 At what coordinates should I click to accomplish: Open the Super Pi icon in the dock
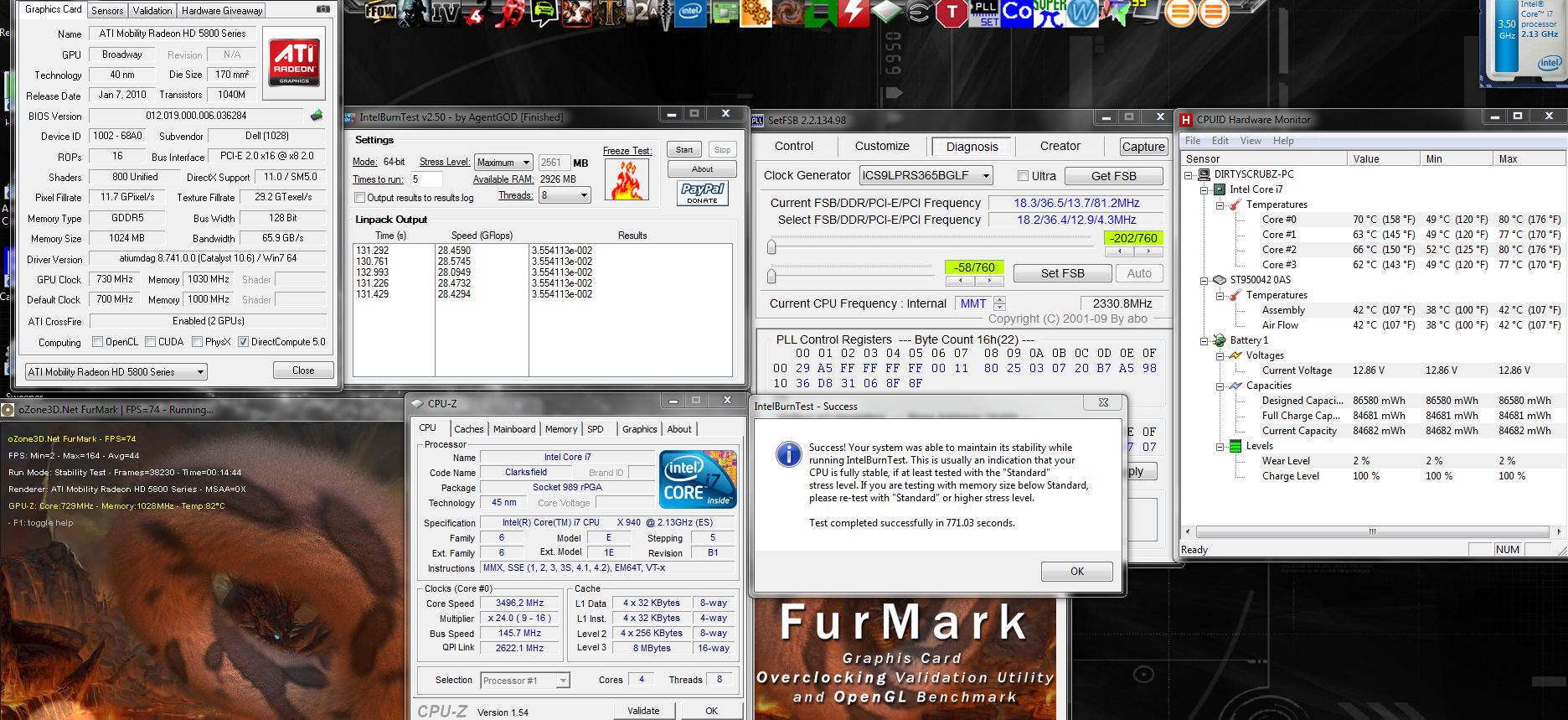(1049, 13)
